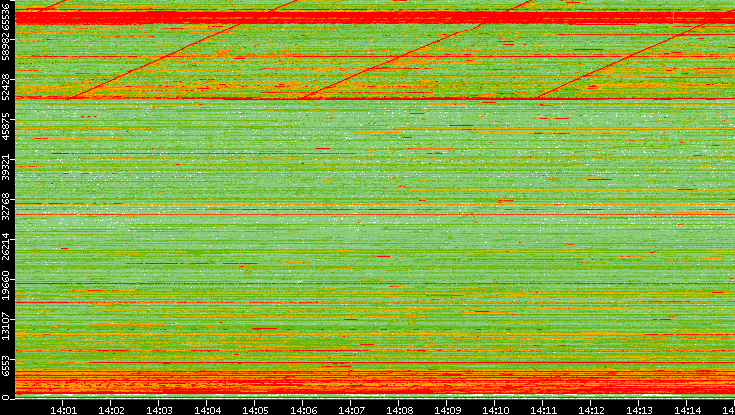Select the 14:07 time axis label

point(351,410)
